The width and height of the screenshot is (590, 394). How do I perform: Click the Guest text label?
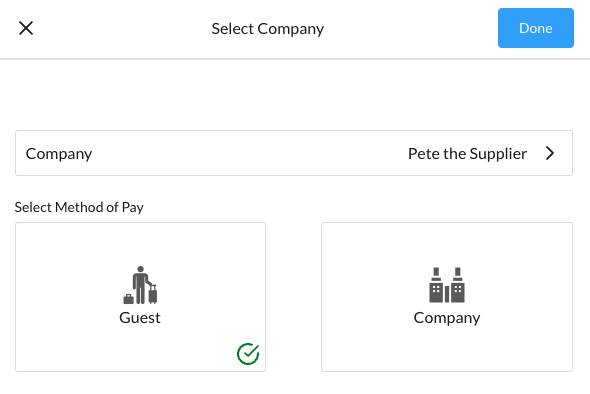pos(140,318)
